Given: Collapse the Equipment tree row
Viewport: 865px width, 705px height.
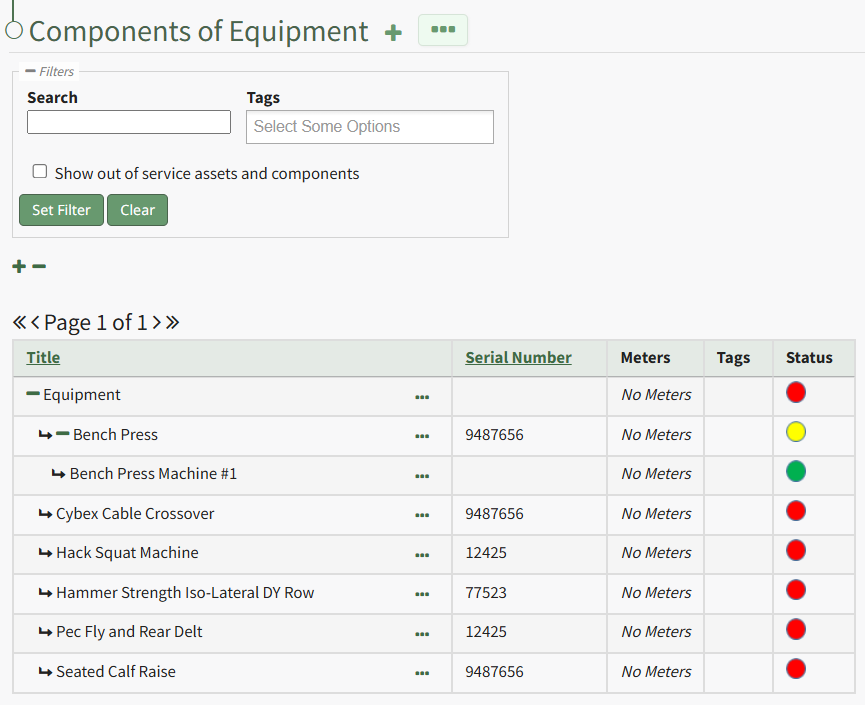Looking at the screenshot, I should click(33, 395).
